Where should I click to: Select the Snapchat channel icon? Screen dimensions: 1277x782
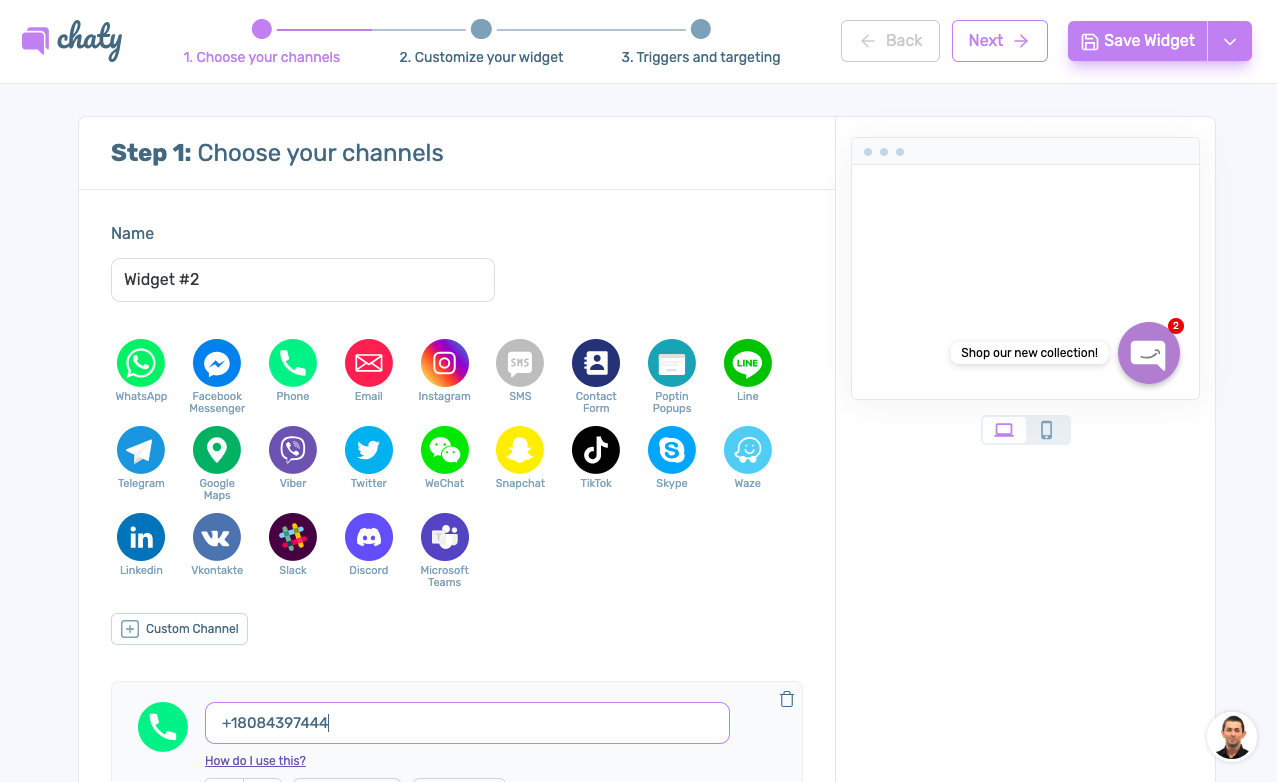[x=520, y=450]
